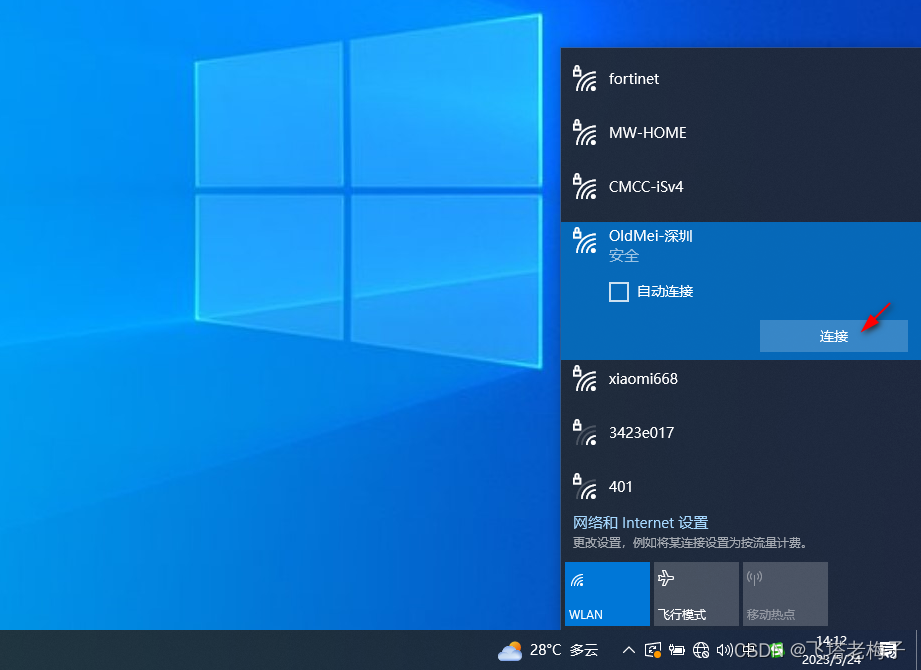Toggle the 飞行模式 airplane mode tile
Screen dimensions: 921x670
(696, 594)
